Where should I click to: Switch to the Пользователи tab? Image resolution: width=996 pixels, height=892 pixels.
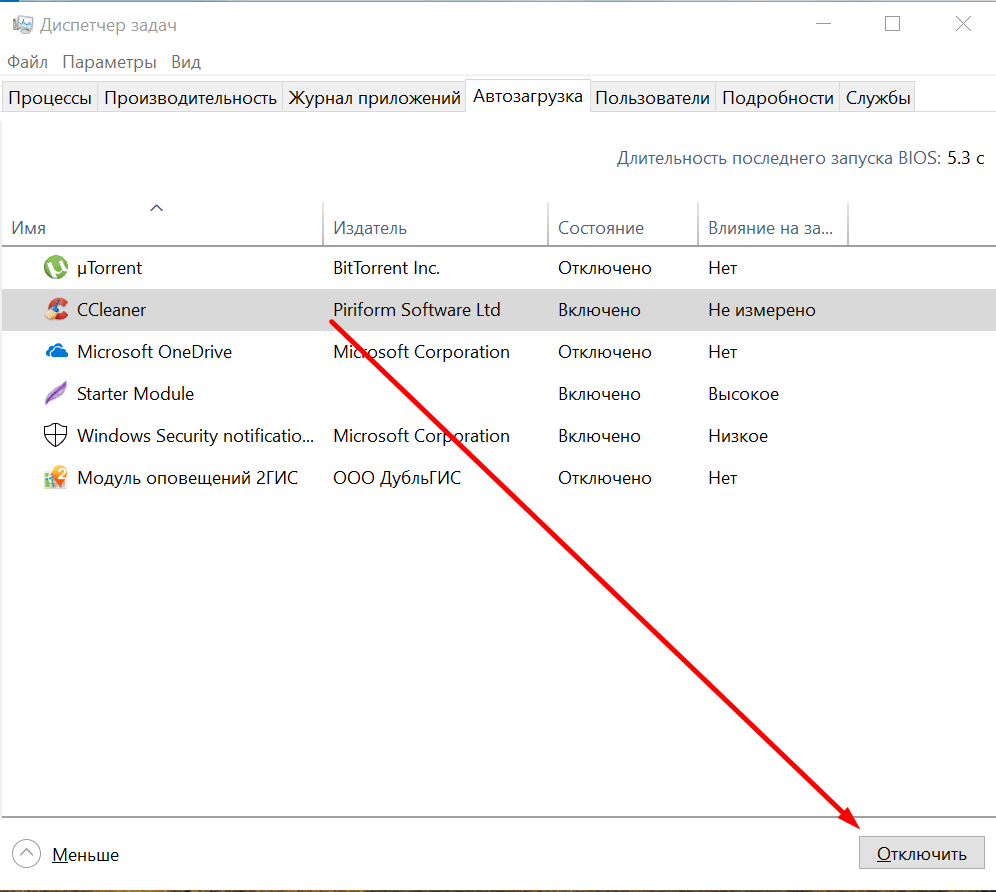[x=652, y=97]
